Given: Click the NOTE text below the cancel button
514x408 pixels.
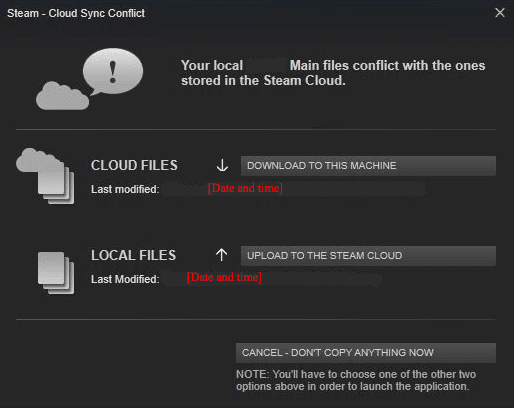Looking at the screenshot, I should coord(356,380).
